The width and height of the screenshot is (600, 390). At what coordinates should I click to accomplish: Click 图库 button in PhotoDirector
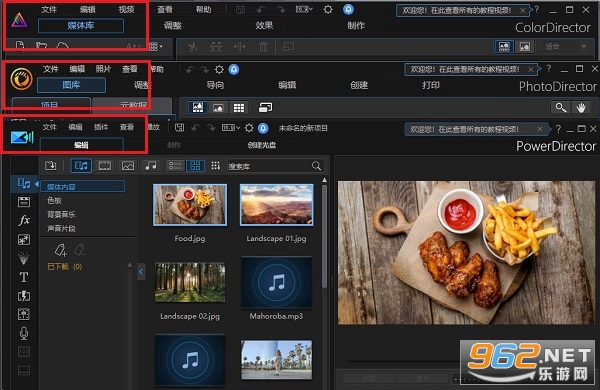(71, 85)
